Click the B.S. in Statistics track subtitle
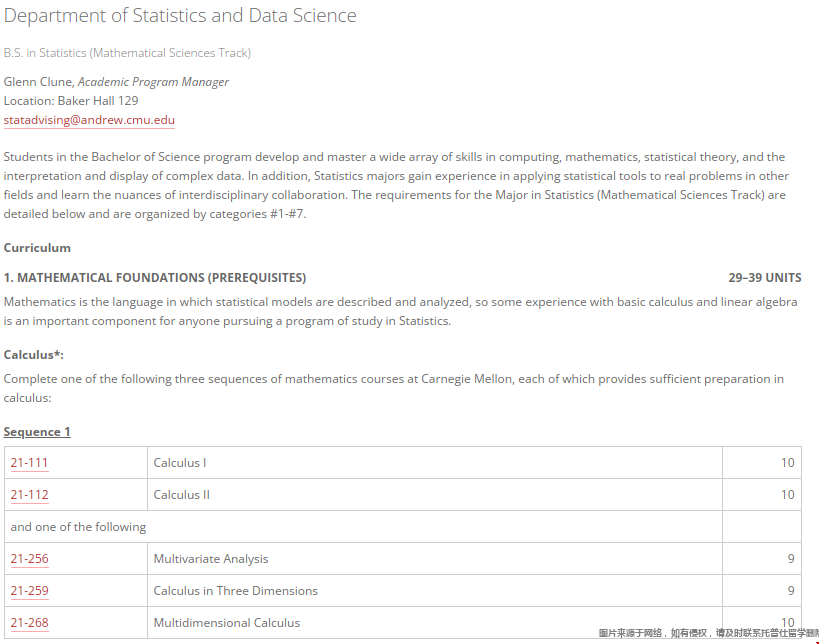Viewport: 819px width, 644px height. click(127, 53)
